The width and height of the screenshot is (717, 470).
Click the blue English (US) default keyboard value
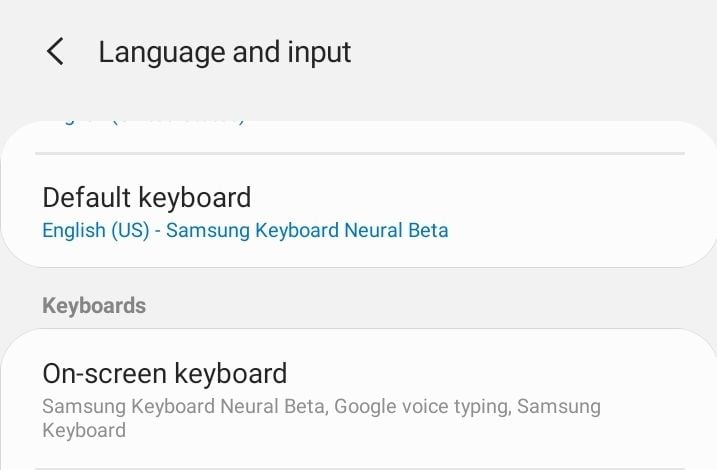pos(96,230)
